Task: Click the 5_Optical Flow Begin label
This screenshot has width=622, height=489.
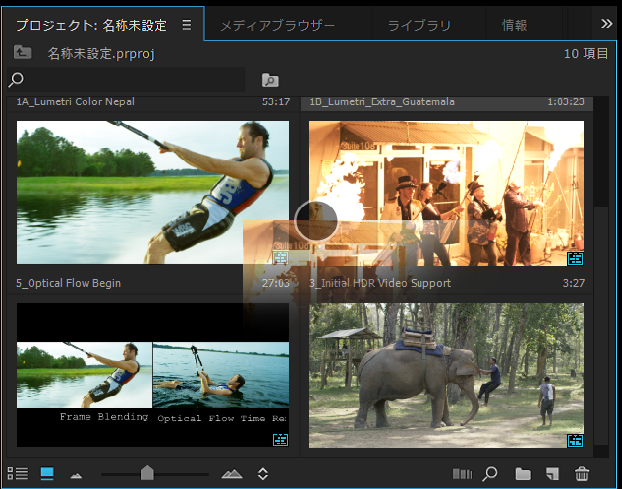Action: 68,283
